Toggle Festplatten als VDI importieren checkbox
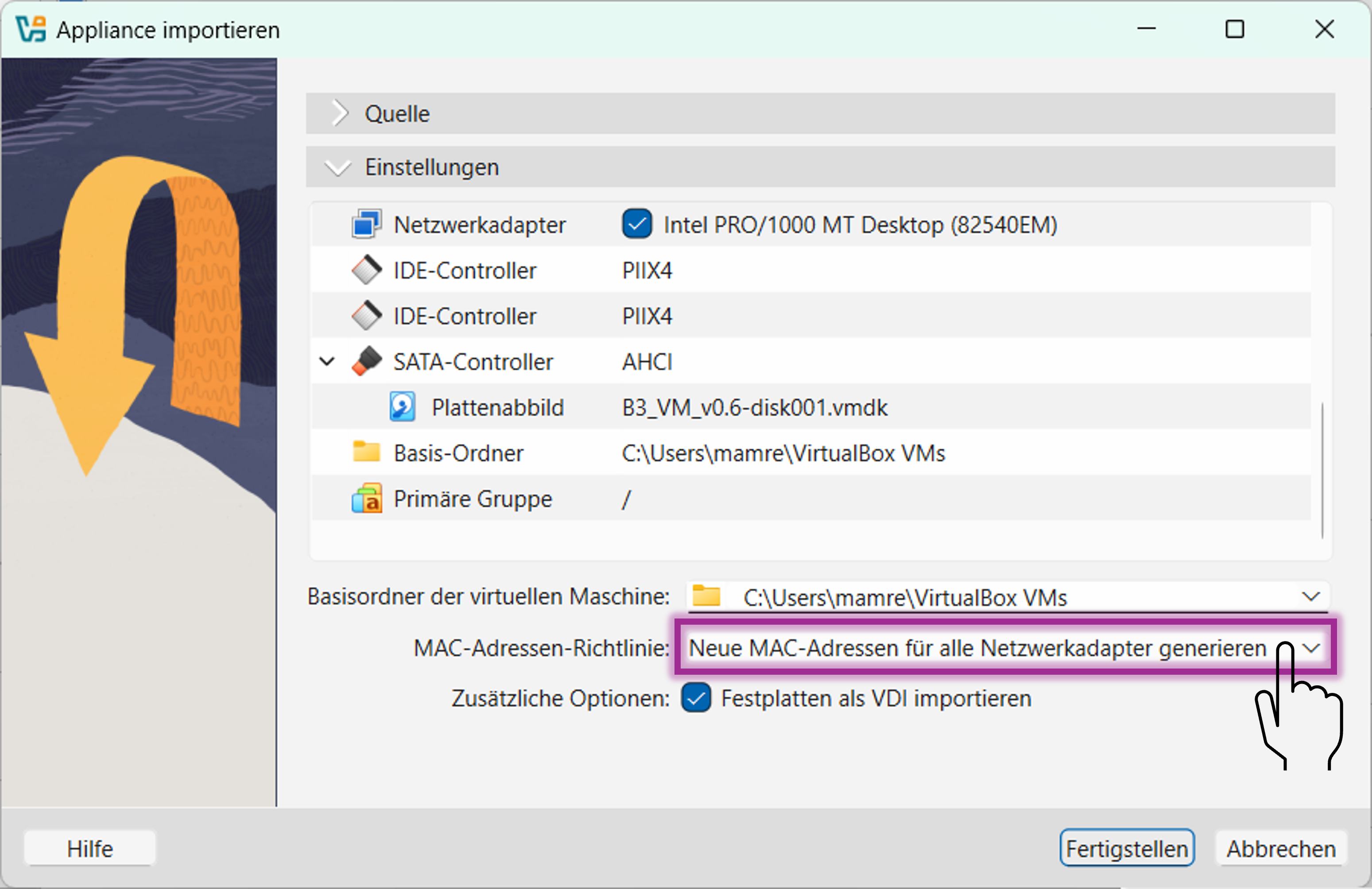 click(x=696, y=698)
